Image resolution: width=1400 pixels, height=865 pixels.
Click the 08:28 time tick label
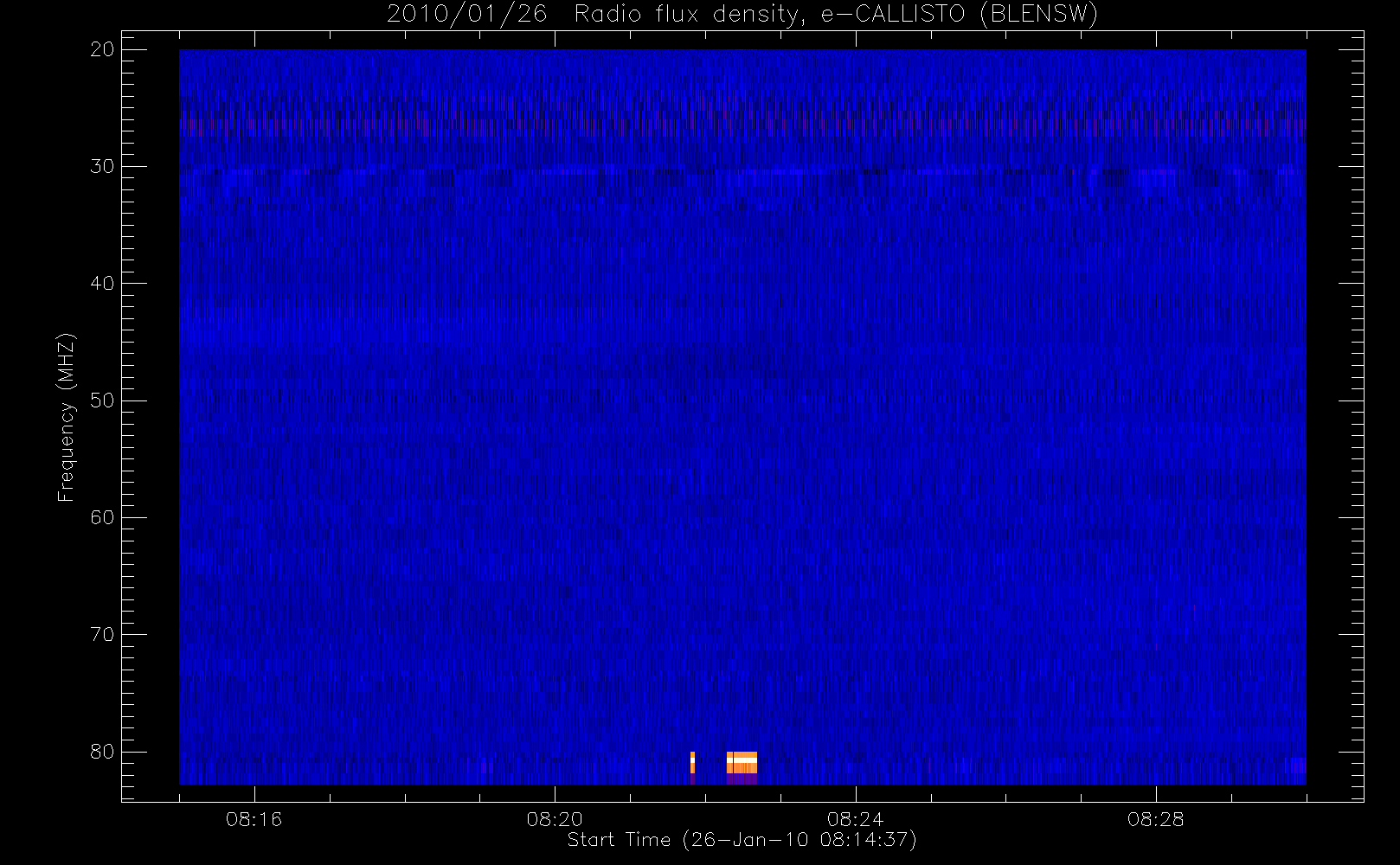1156,819
